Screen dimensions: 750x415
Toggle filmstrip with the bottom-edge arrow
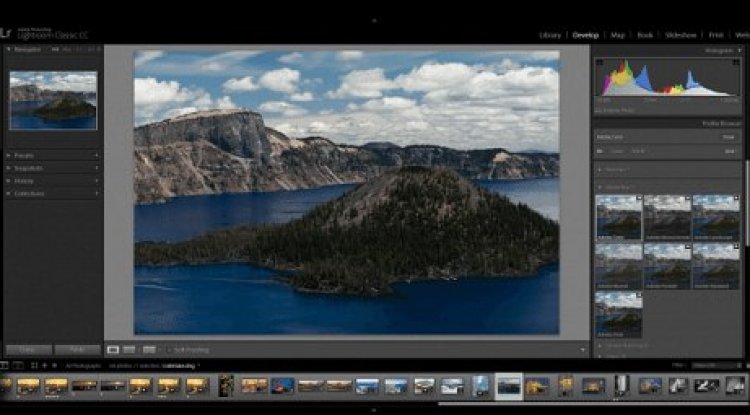click(x=375, y=410)
